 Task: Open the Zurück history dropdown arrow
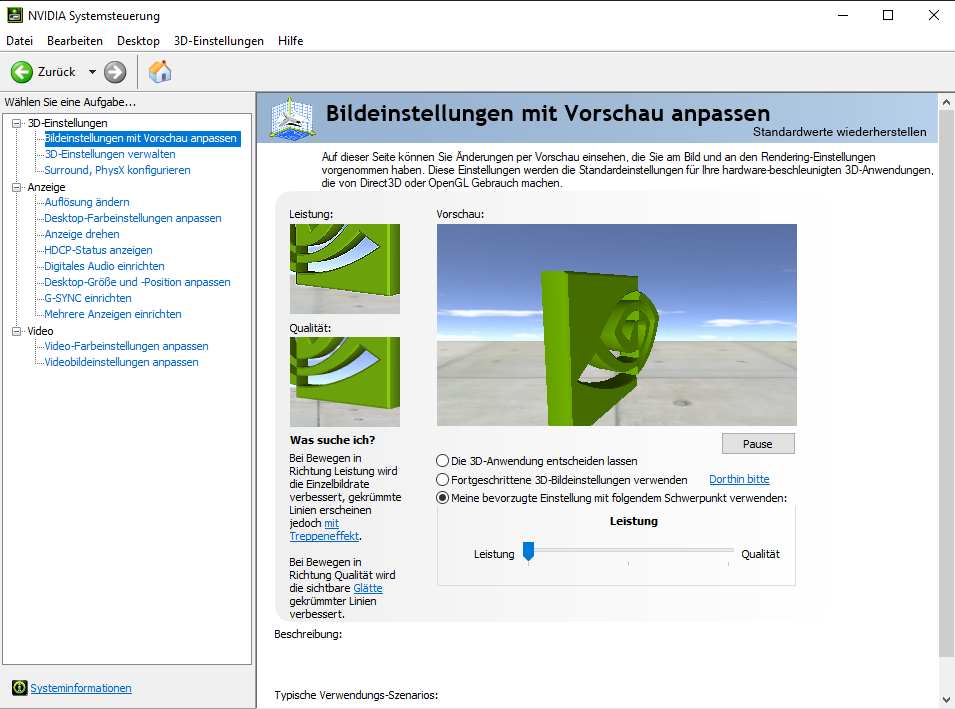coord(92,72)
